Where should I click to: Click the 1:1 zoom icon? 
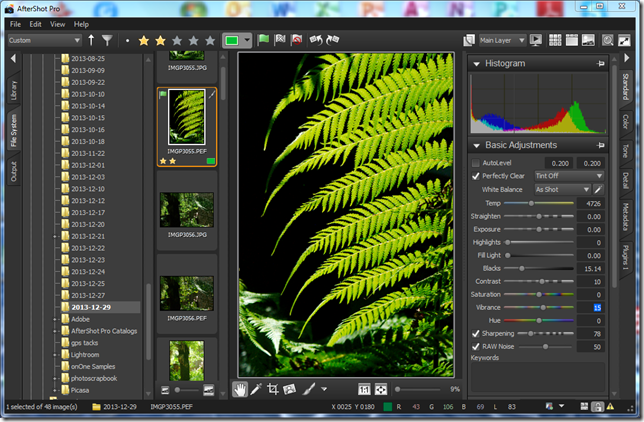[364, 389]
